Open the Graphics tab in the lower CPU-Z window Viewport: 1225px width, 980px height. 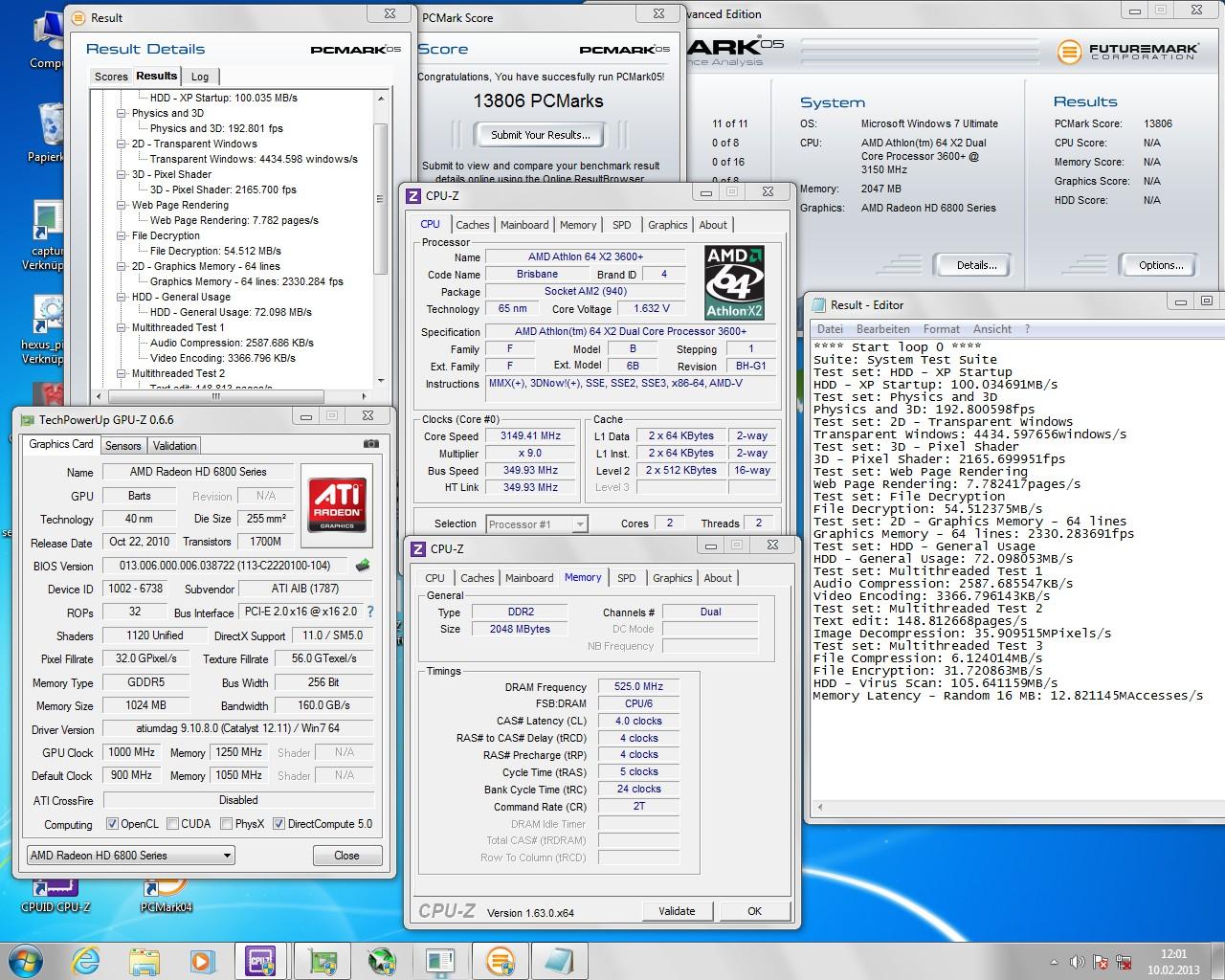[x=672, y=578]
